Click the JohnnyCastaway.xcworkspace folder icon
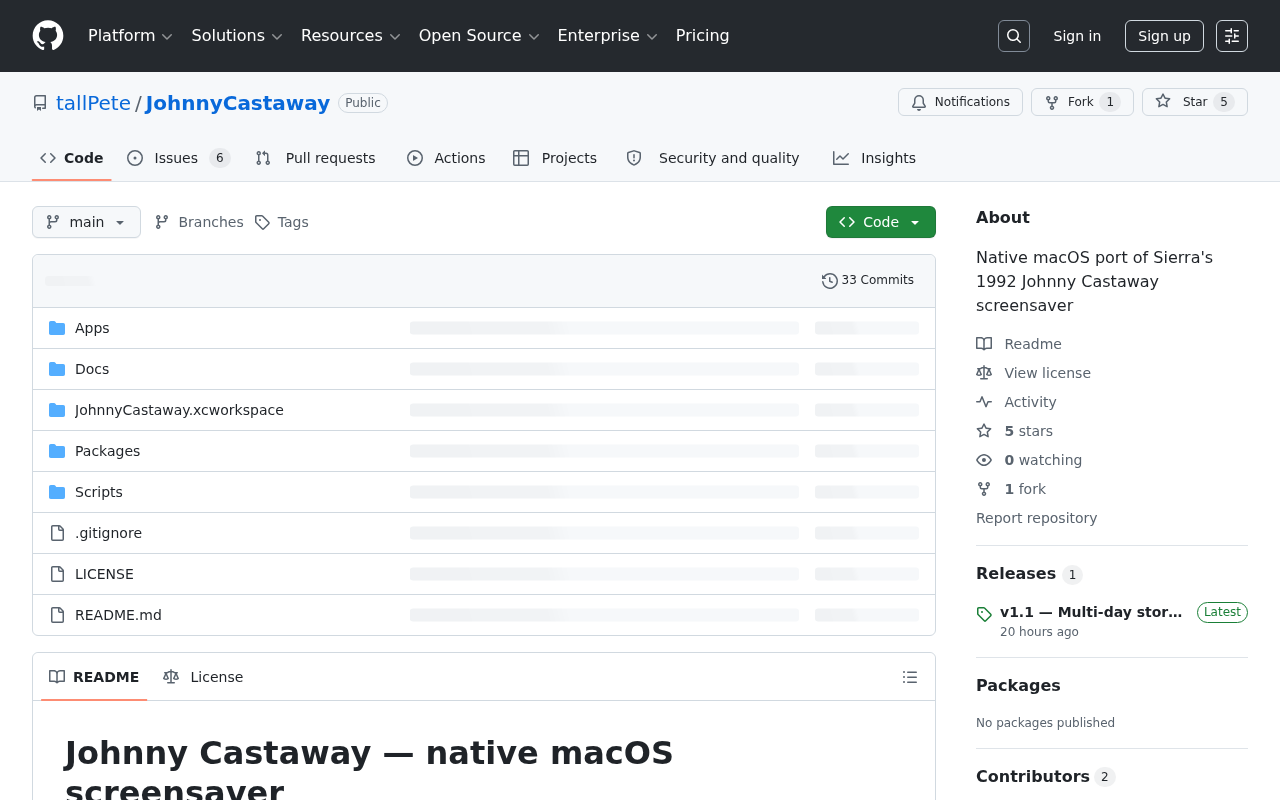Image resolution: width=1280 pixels, height=800 pixels. (57, 410)
